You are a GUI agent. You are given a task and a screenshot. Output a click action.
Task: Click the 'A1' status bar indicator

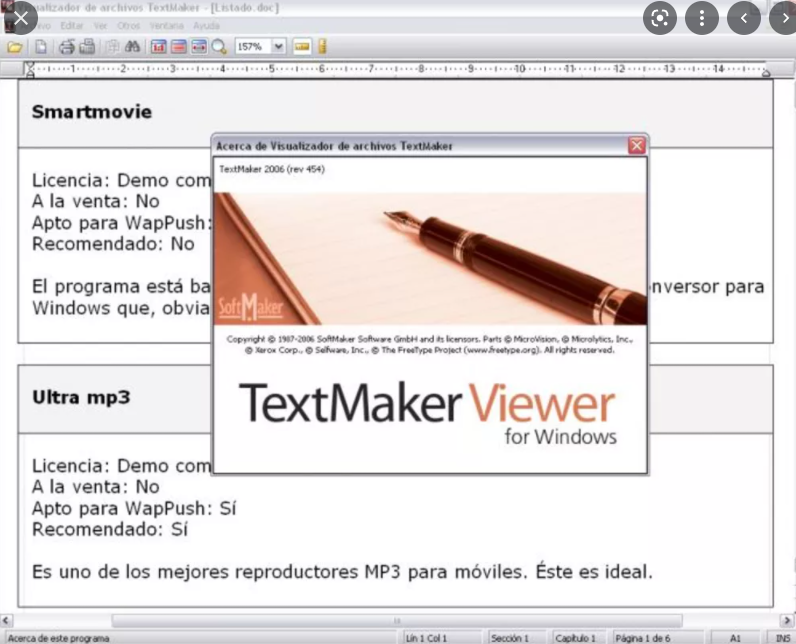tap(735, 638)
